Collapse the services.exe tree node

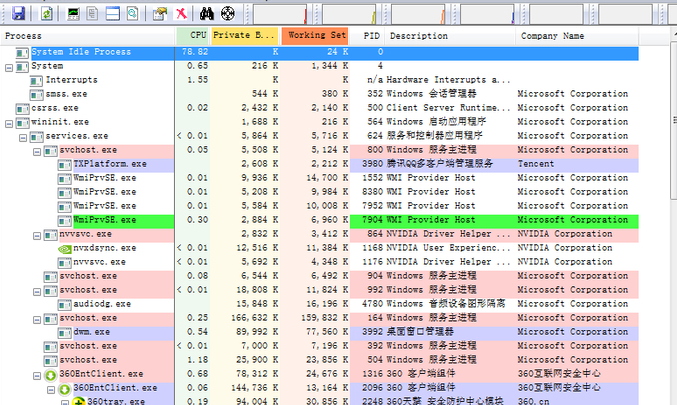(23, 136)
